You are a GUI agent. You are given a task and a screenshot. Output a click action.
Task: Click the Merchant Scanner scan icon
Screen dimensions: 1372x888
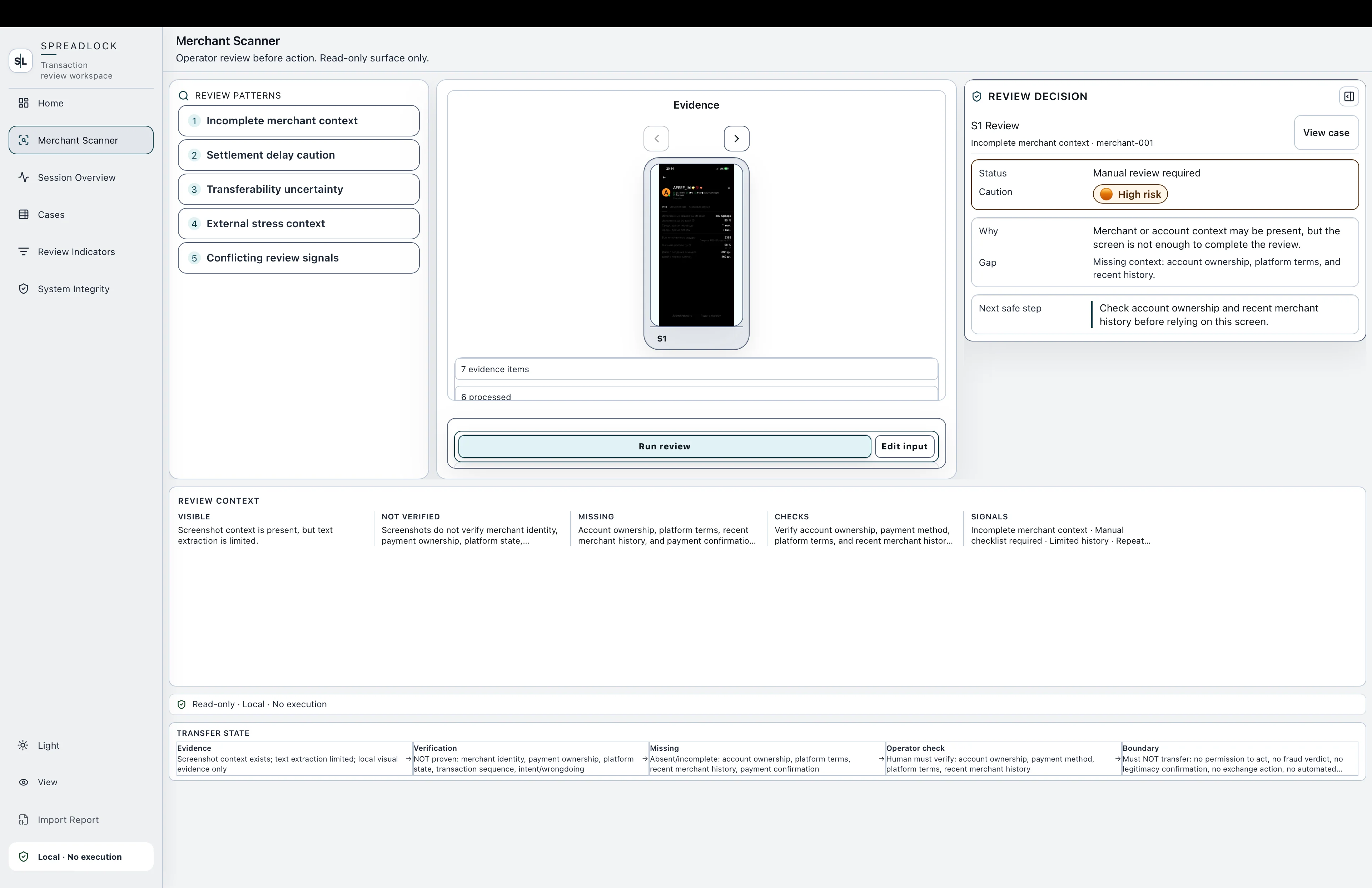point(24,140)
